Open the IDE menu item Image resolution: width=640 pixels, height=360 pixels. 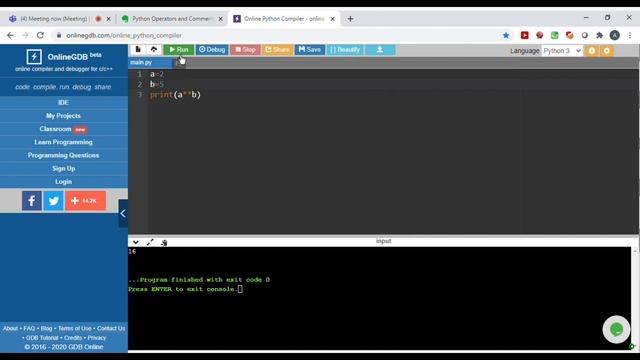click(x=64, y=102)
